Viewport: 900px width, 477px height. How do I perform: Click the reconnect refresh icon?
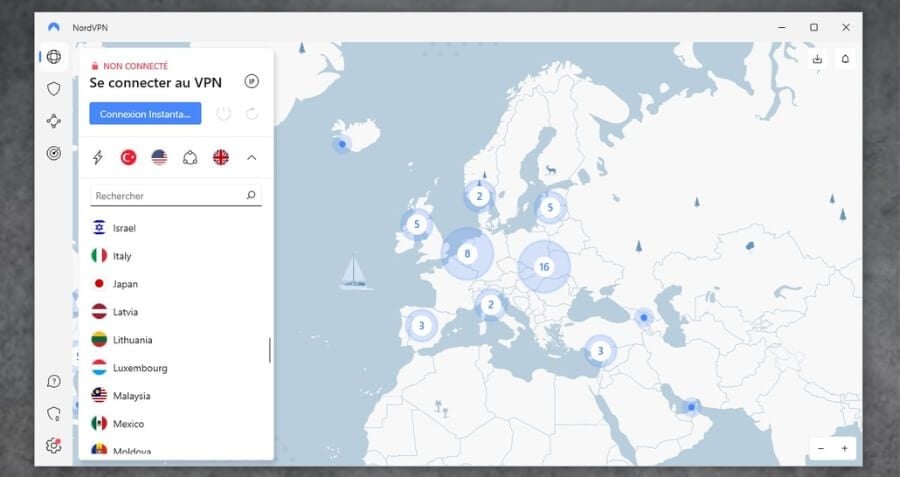[252, 114]
